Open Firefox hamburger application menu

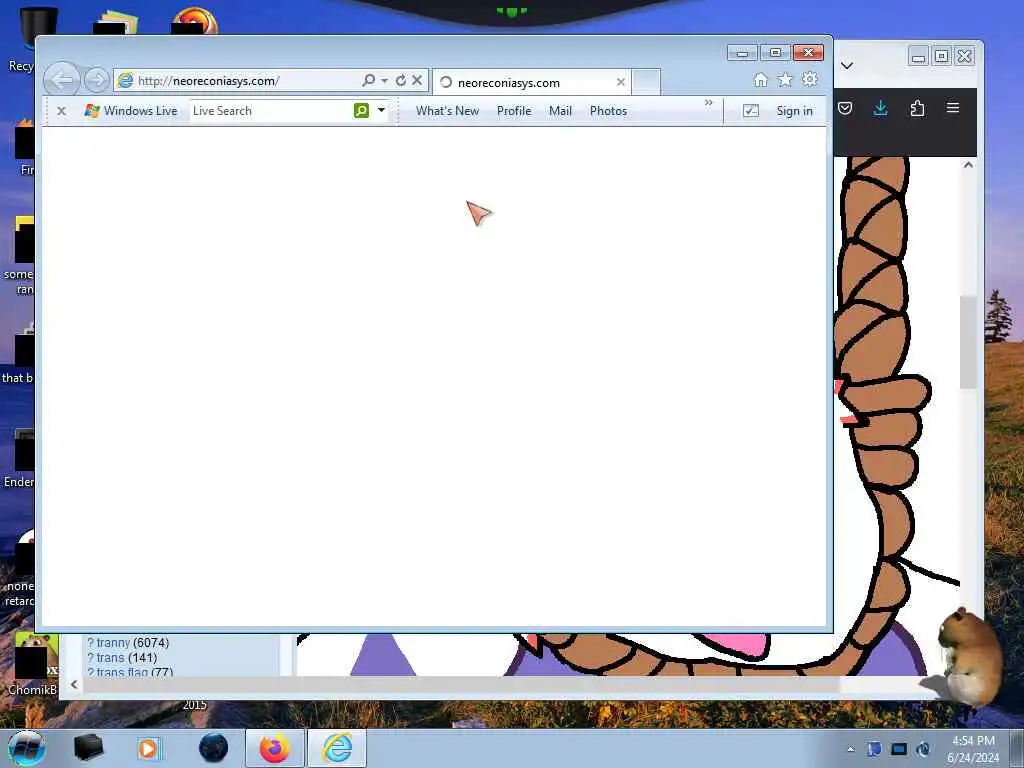coord(953,108)
